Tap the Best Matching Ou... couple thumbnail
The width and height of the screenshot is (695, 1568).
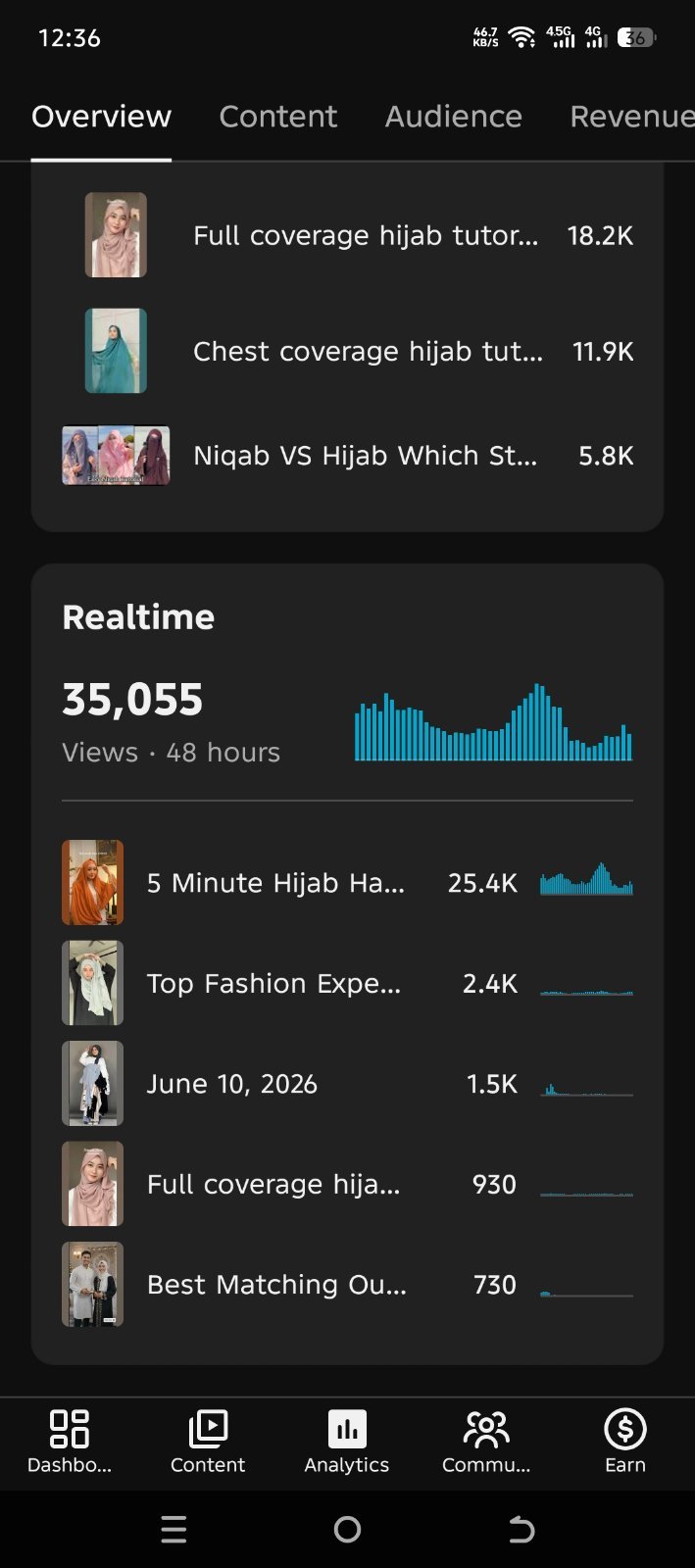(x=92, y=1285)
